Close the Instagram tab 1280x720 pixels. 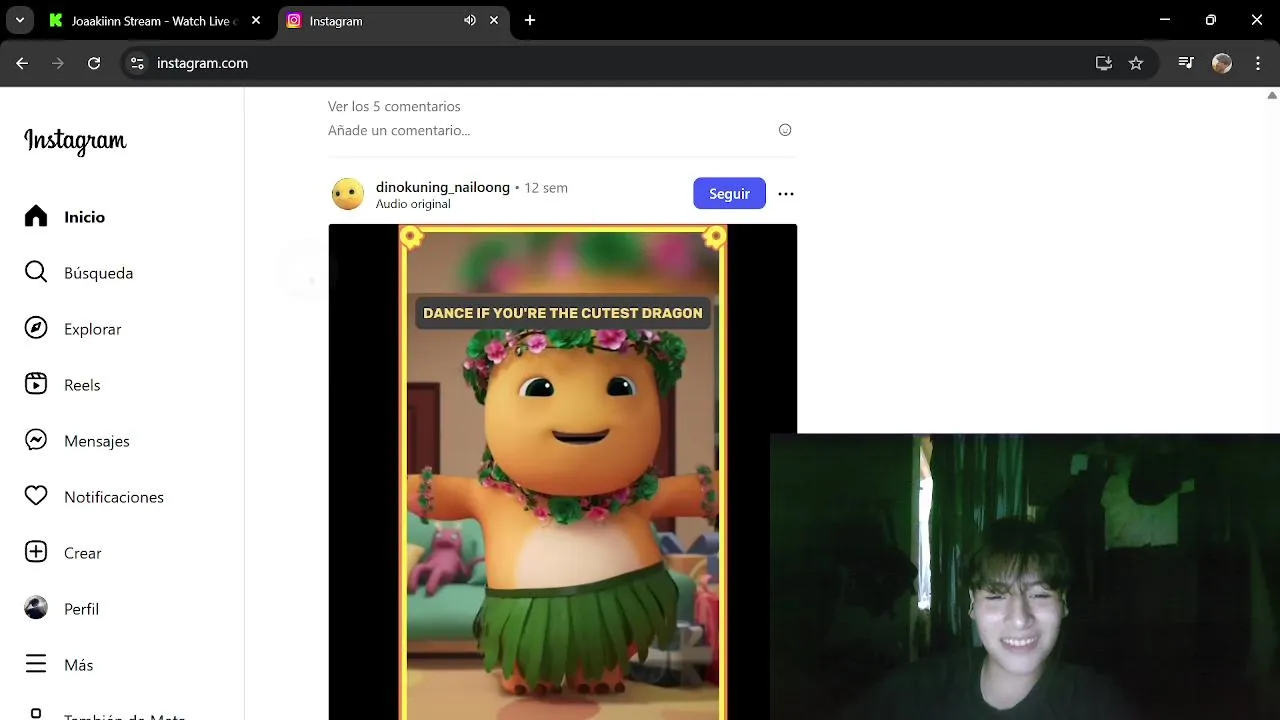[494, 20]
